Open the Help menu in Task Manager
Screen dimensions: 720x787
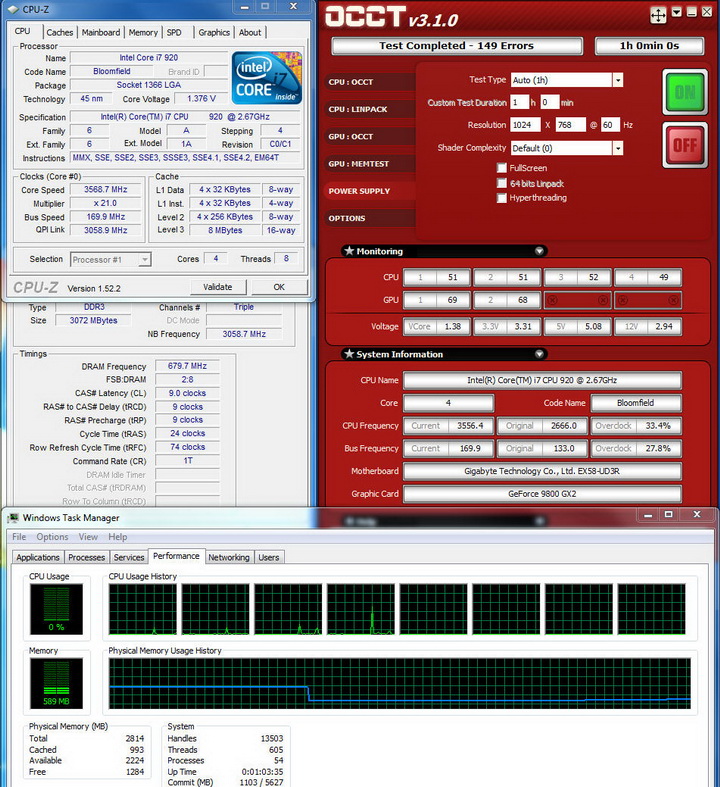pyautogui.click(x=118, y=537)
